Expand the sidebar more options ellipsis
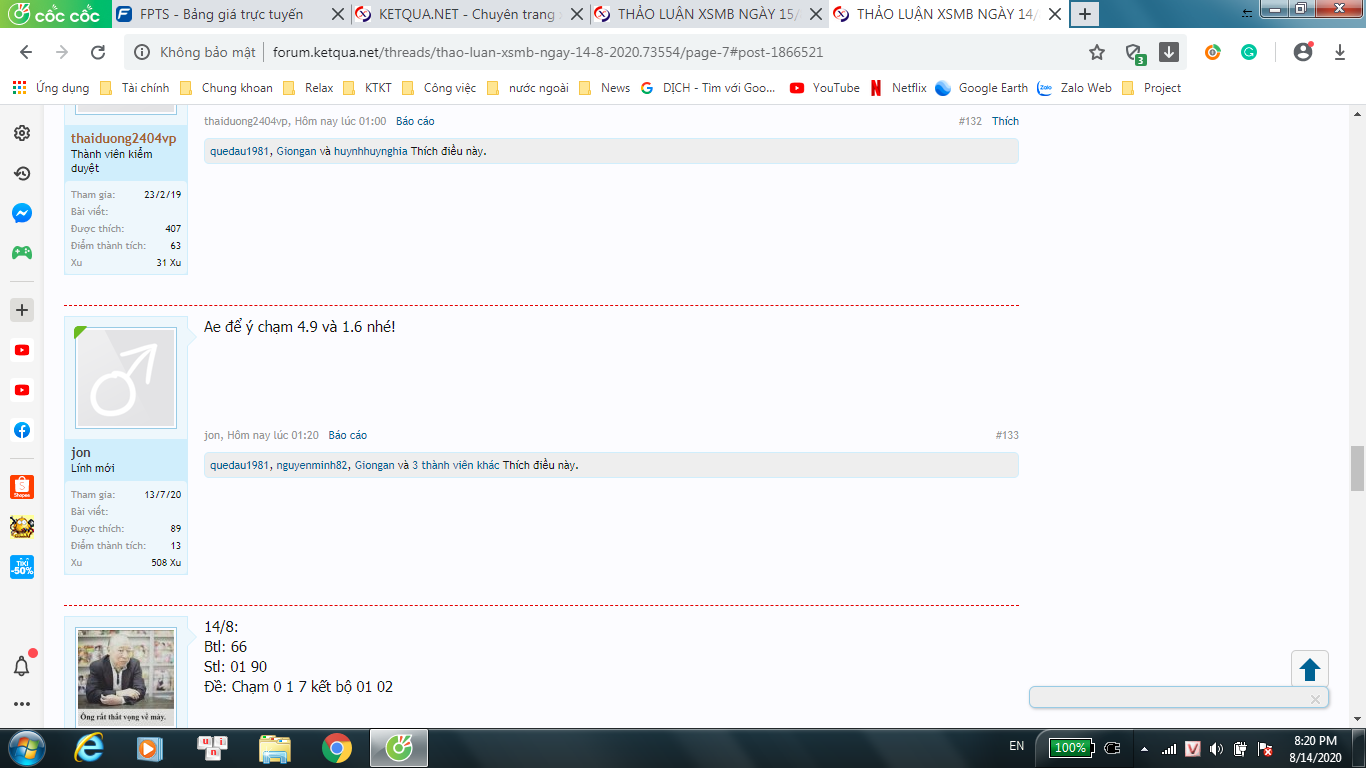This screenshot has width=1366, height=768. point(21,704)
